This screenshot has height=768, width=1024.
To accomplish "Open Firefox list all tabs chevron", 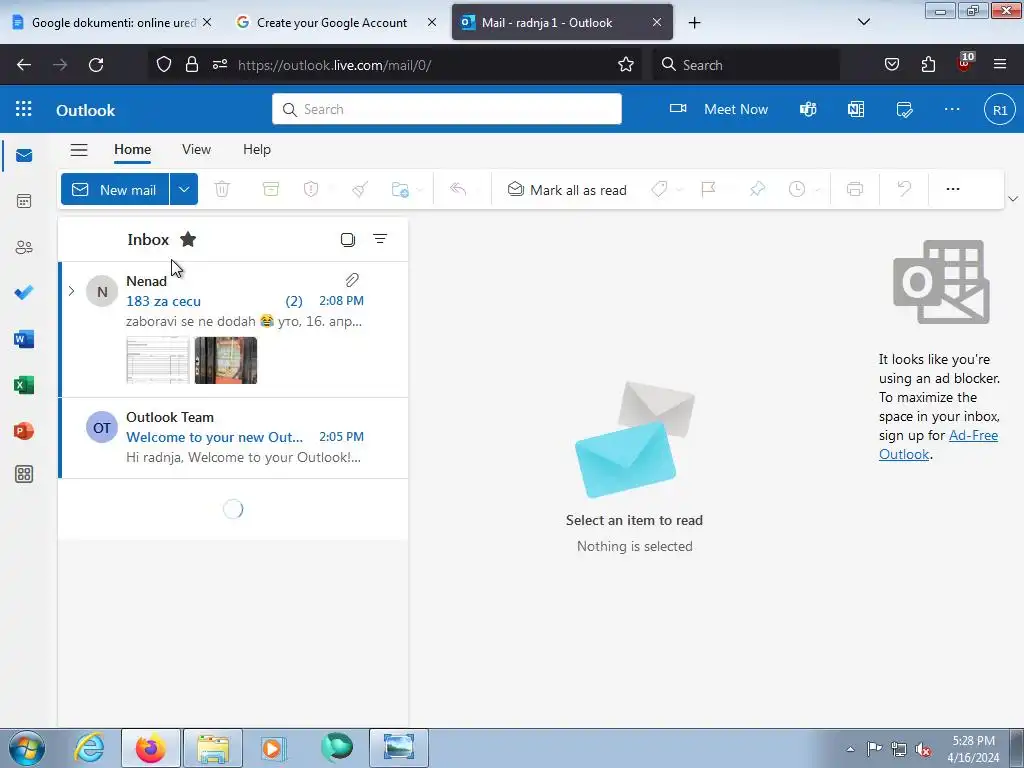I will (863, 22).
